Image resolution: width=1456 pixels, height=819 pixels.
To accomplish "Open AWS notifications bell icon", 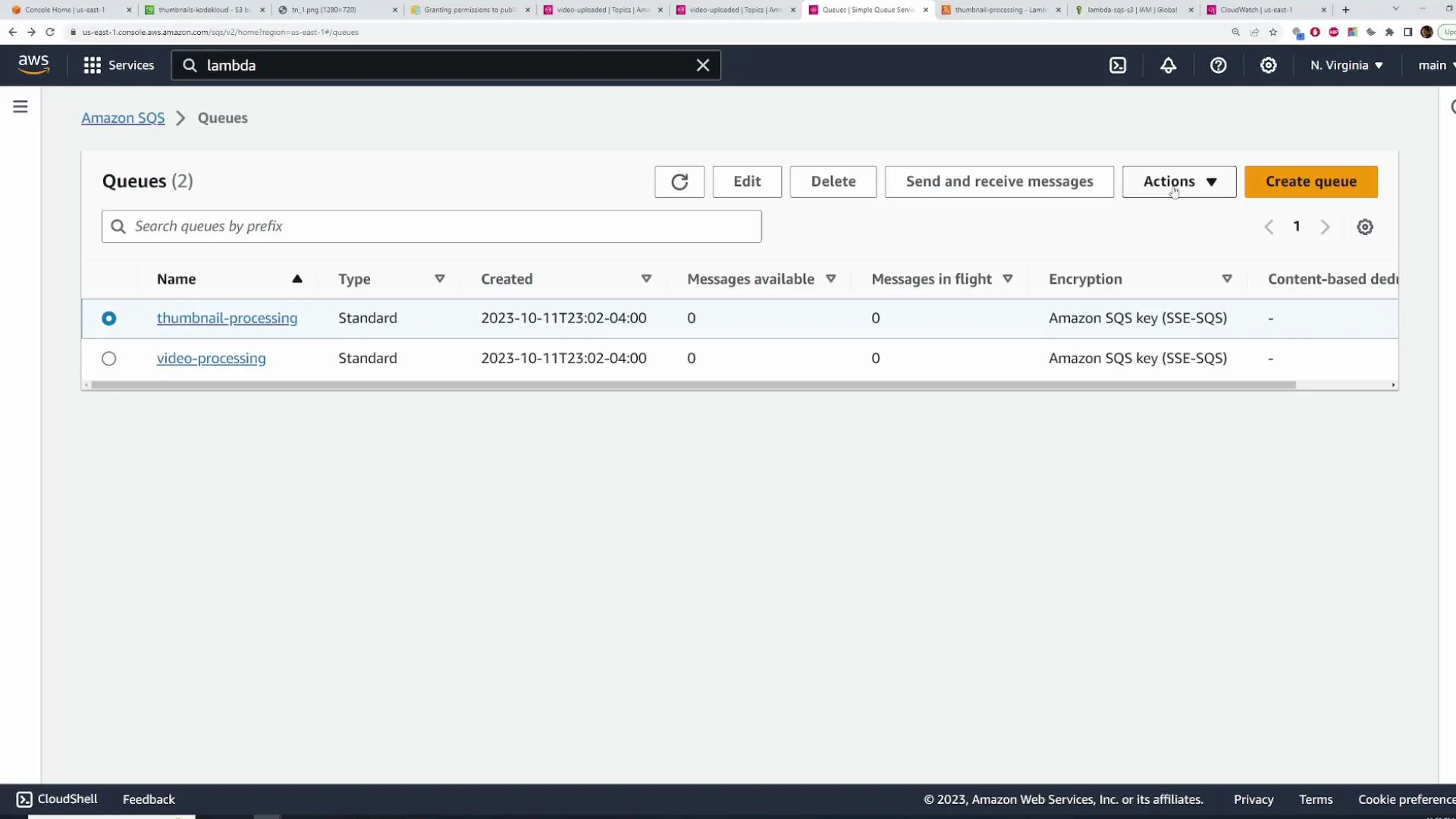I will click(1168, 65).
